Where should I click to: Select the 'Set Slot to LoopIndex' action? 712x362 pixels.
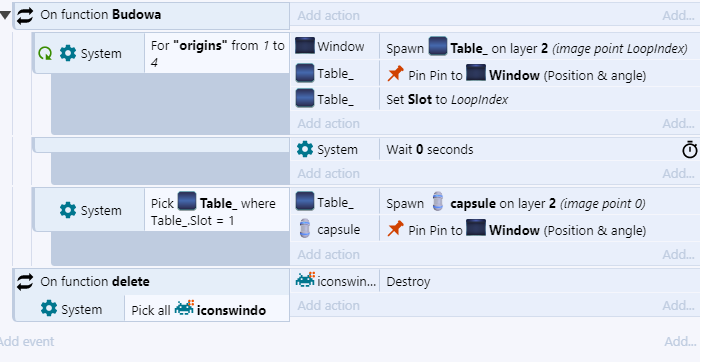[x=447, y=99]
